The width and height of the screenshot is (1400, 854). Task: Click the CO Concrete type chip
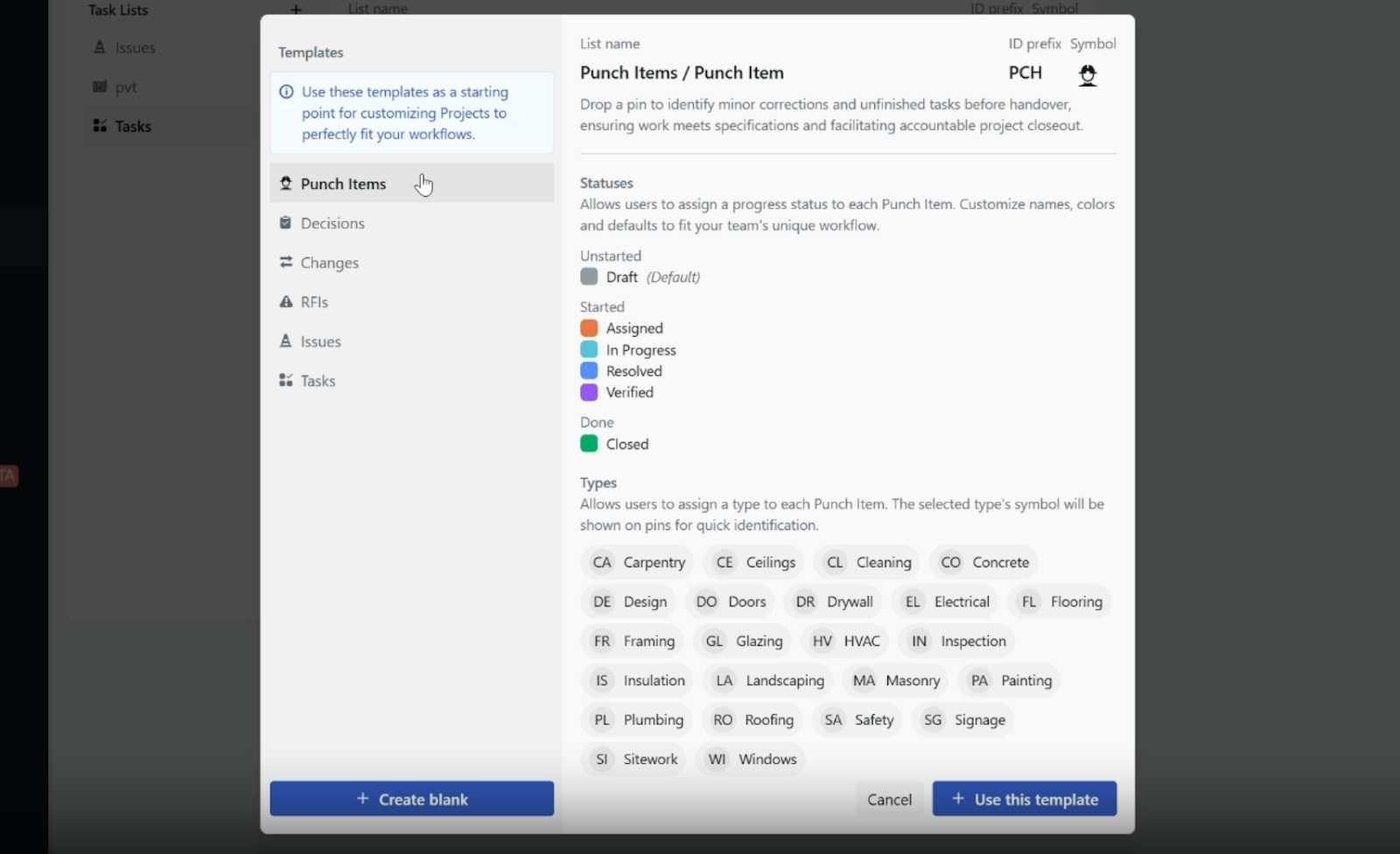(983, 563)
